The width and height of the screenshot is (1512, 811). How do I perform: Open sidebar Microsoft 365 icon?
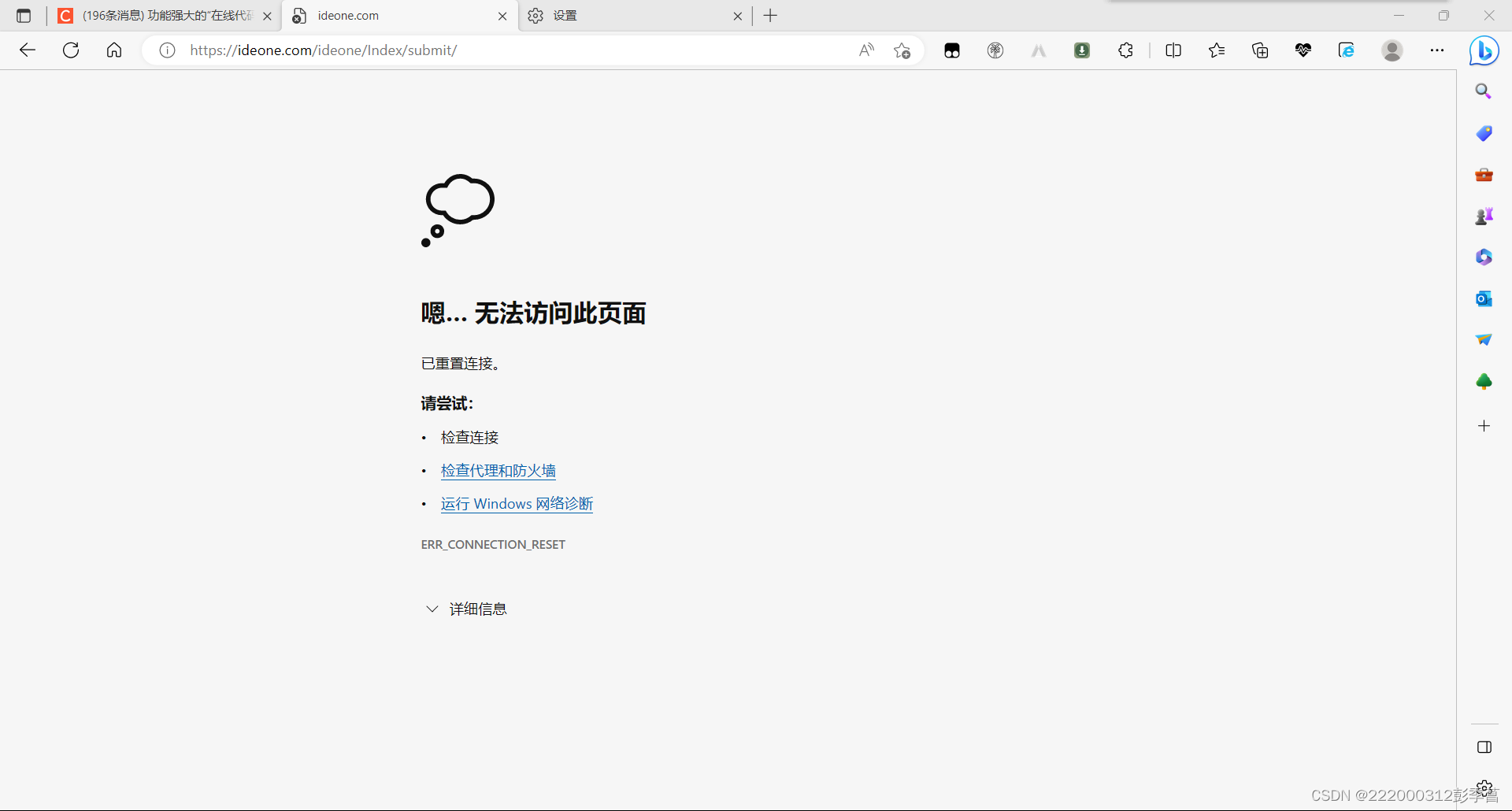point(1484,257)
